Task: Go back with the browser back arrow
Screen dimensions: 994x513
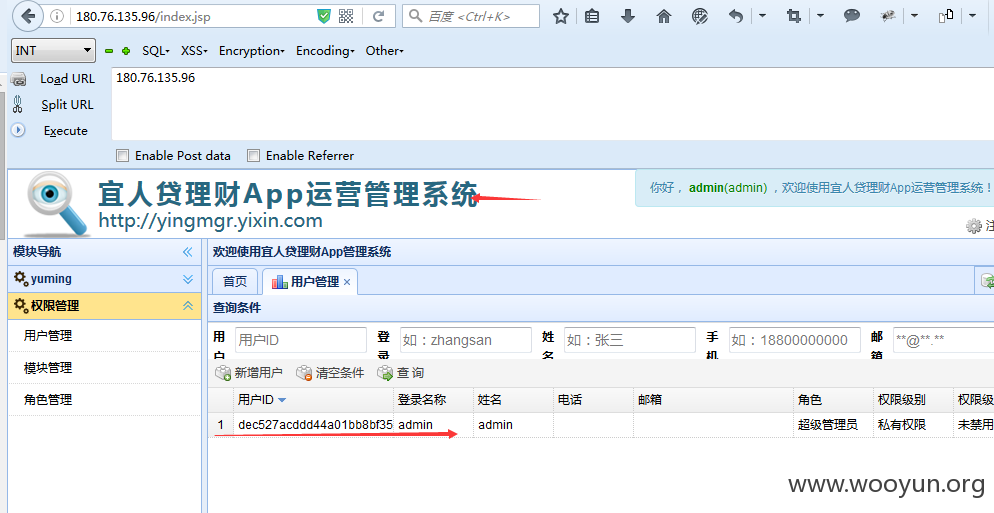Action: click(x=28, y=16)
